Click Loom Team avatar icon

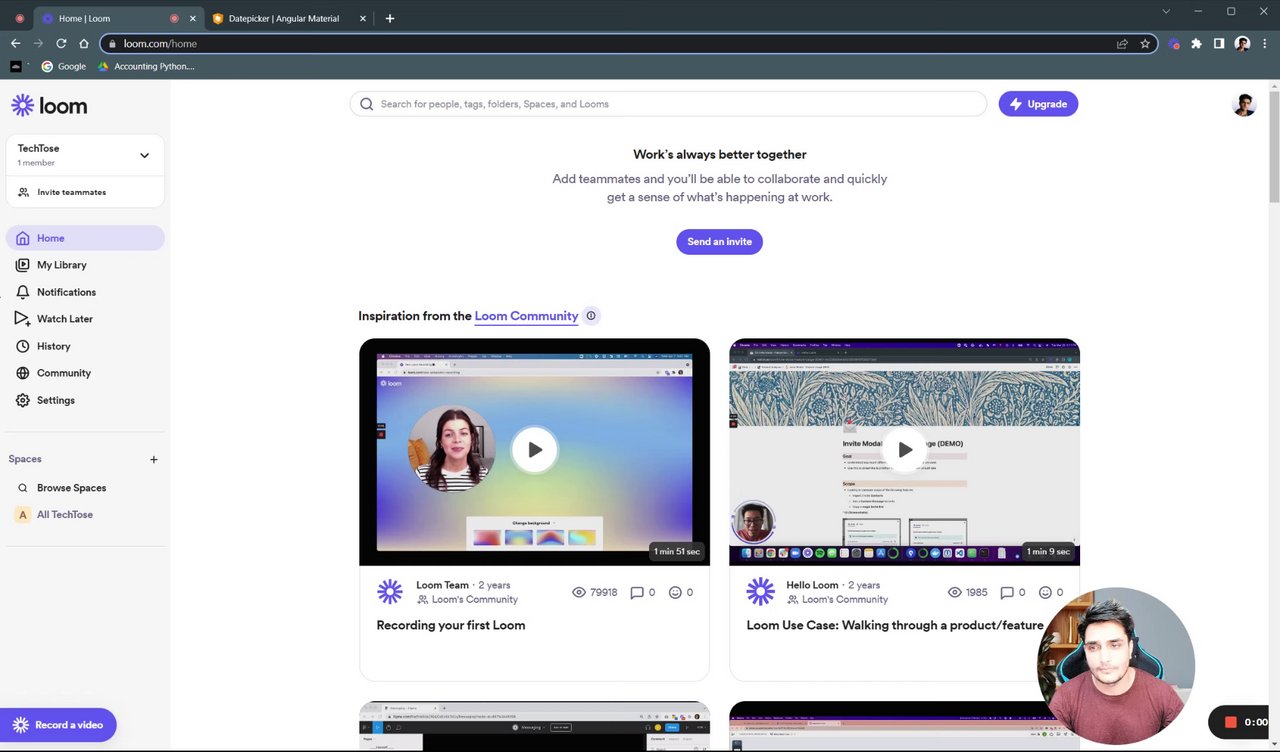click(390, 591)
